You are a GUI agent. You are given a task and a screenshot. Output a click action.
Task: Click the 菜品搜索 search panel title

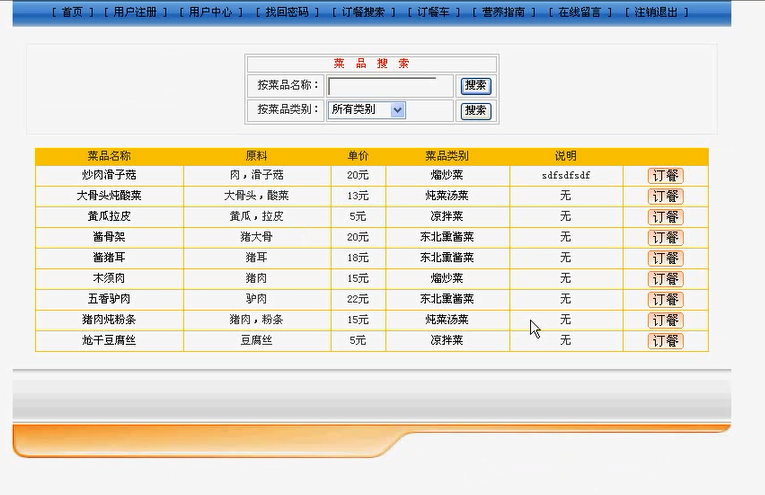(371, 63)
